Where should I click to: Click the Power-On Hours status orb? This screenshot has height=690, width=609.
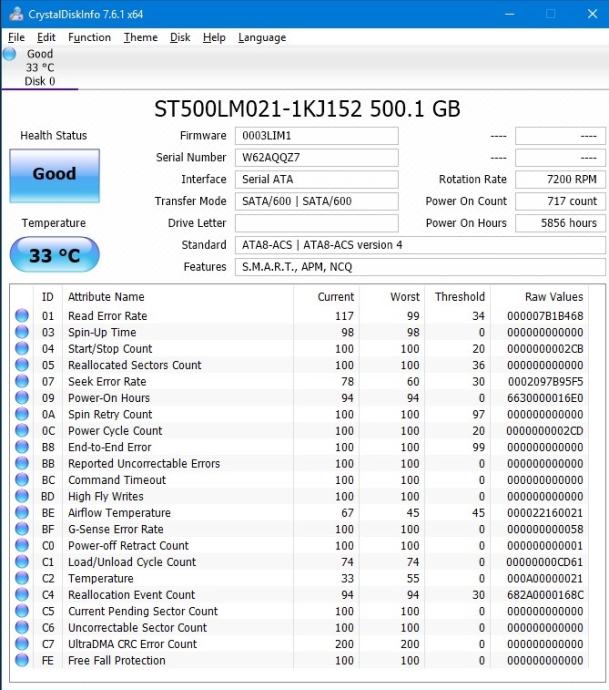coord(22,397)
